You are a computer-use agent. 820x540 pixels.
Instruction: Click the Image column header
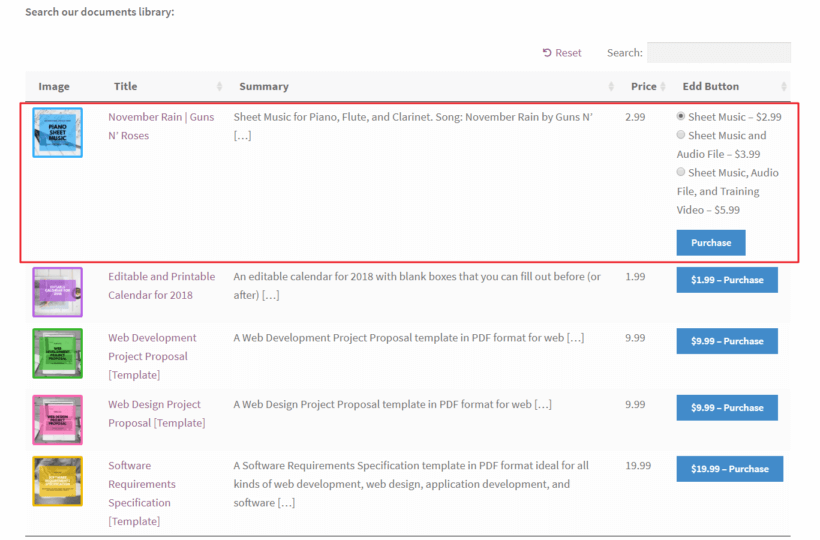pos(54,87)
